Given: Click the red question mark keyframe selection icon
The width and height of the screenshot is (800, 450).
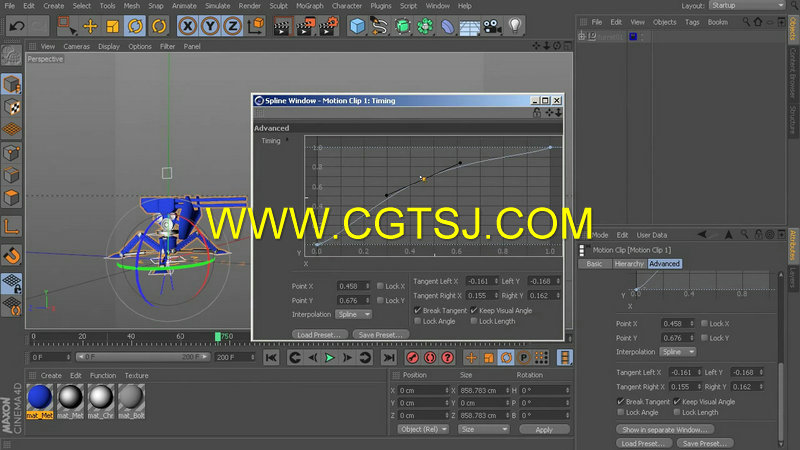Looking at the screenshot, I should (447, 358).
